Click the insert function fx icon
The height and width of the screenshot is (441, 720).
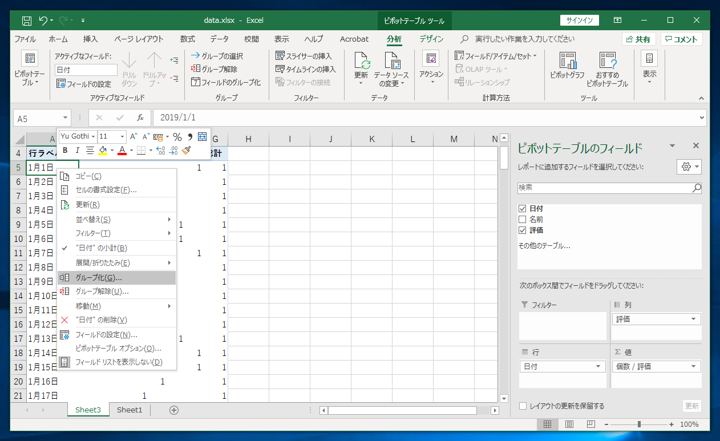[140, 118]
